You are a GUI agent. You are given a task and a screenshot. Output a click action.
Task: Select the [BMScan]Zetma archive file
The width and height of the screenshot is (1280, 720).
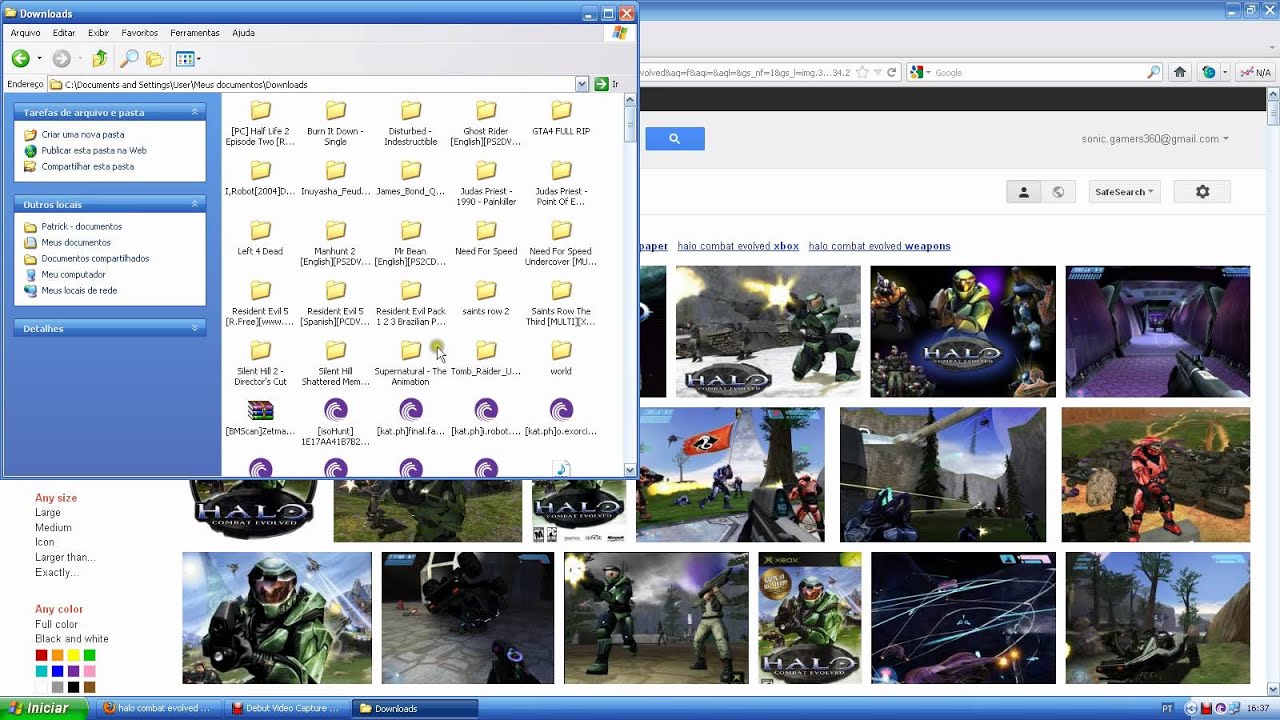click(260, 418)
